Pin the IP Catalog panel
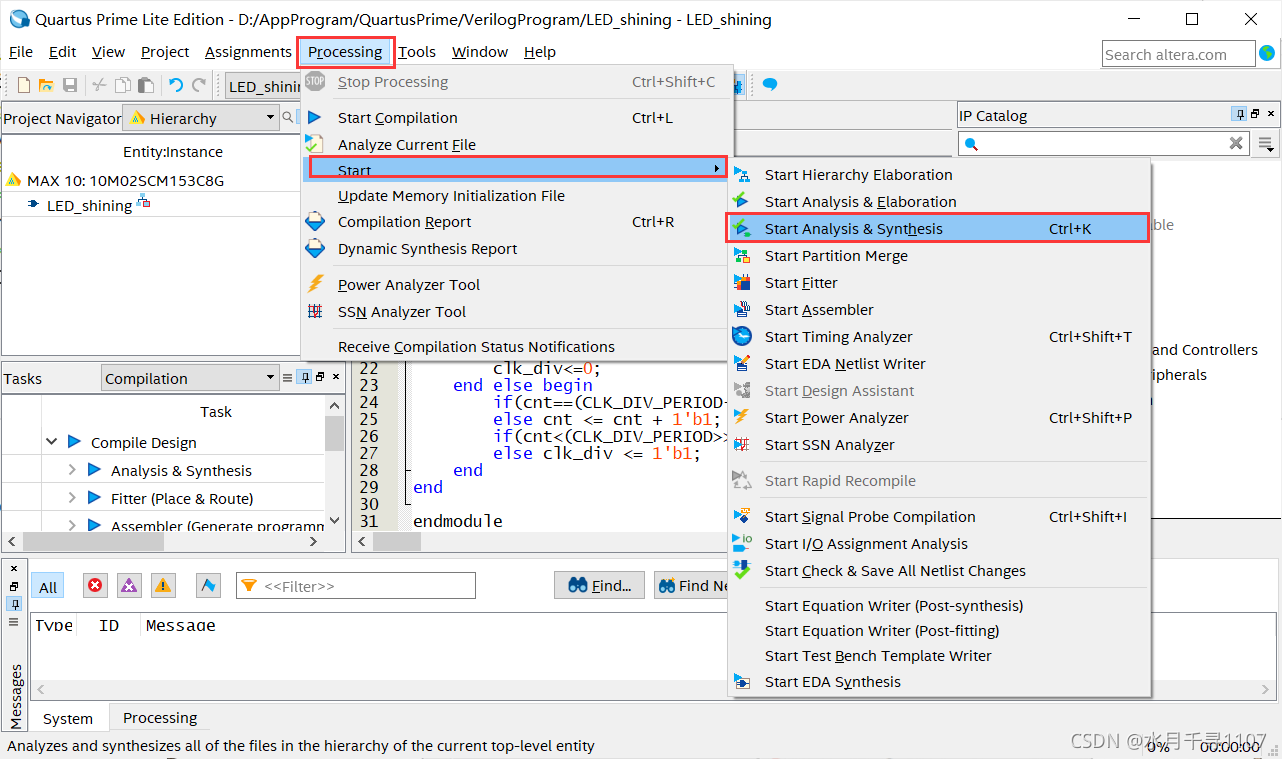This screenshot has width=1282, height=759. coord(1240,115)
